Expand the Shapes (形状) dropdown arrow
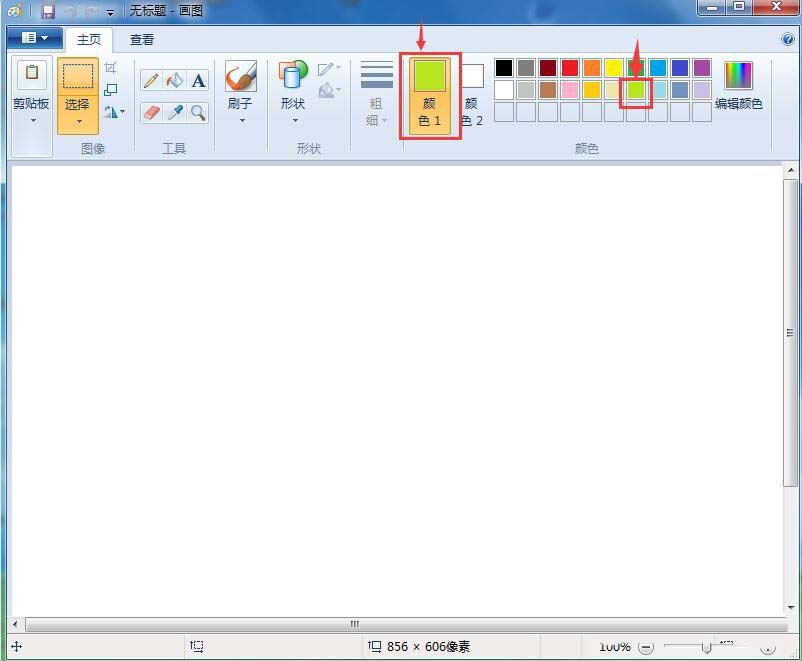This screenshot has height=661, width=802. [x=296, y=121]
